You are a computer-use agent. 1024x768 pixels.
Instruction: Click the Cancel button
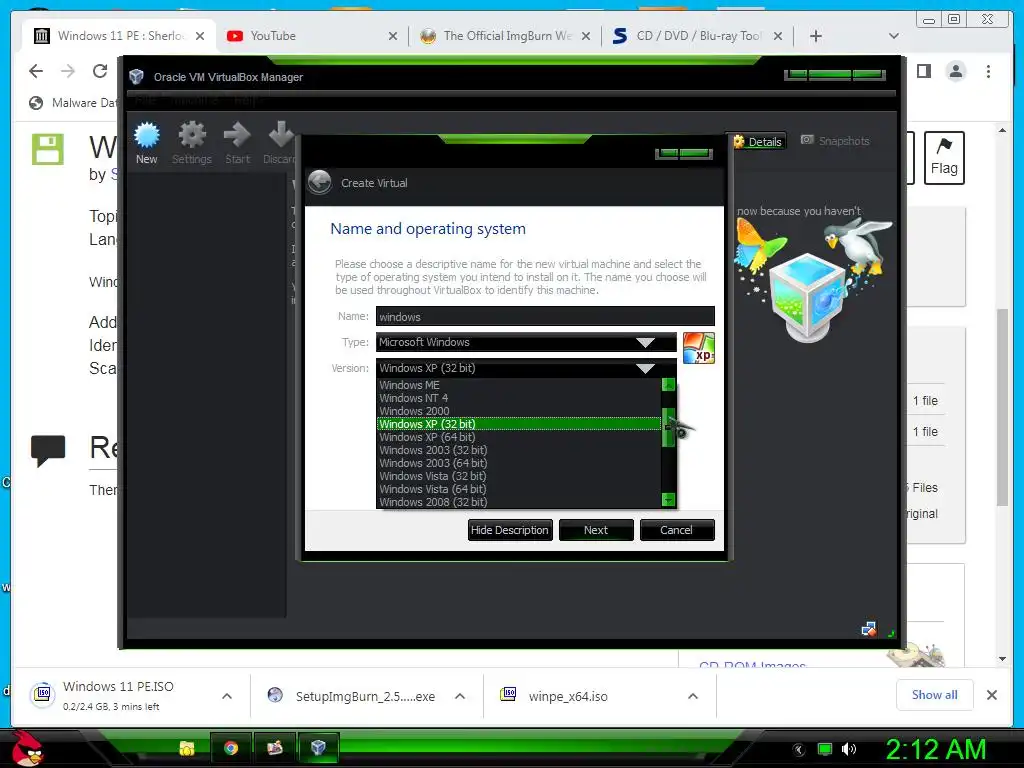pyautogui.click(x=677, y=530)
